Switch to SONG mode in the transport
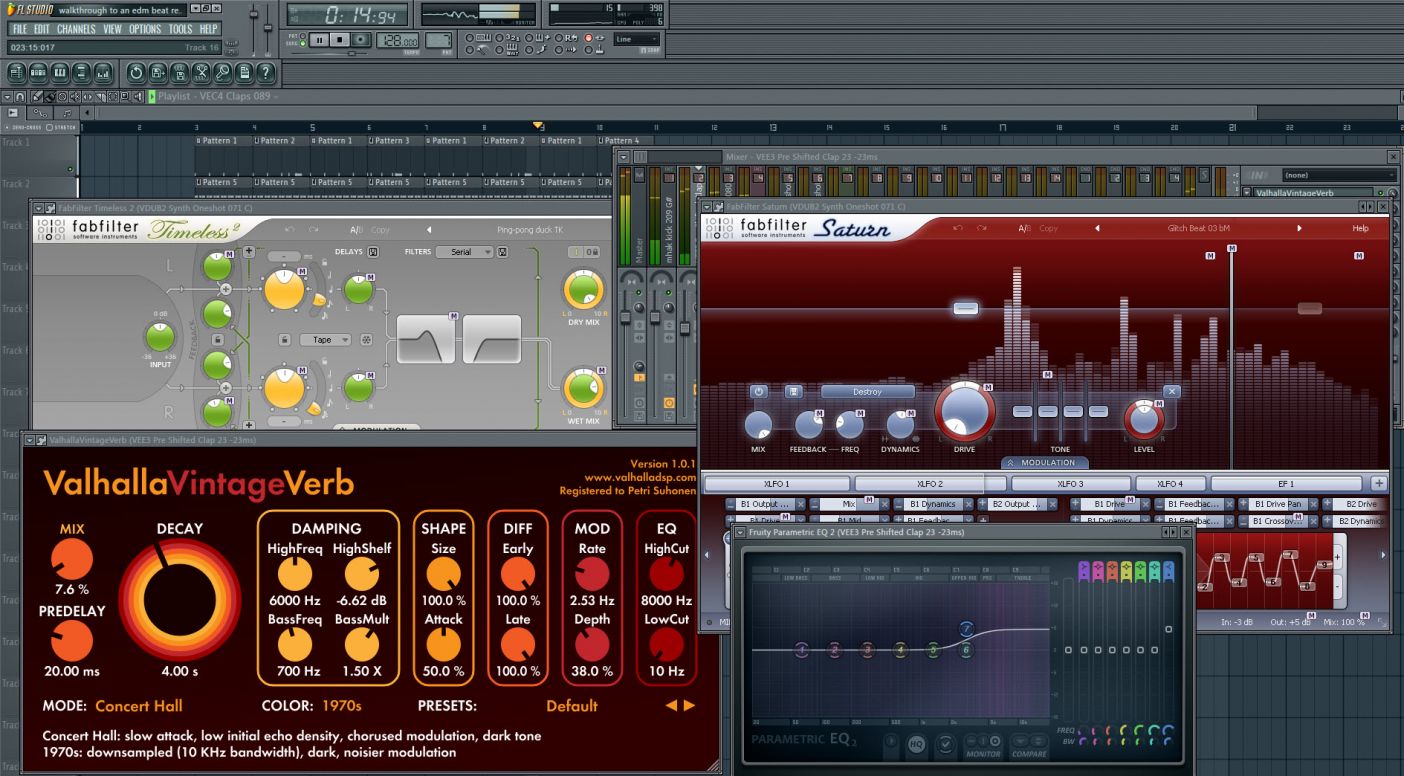The width and height of the screenshot is (1404, 776). coord(302,43)
